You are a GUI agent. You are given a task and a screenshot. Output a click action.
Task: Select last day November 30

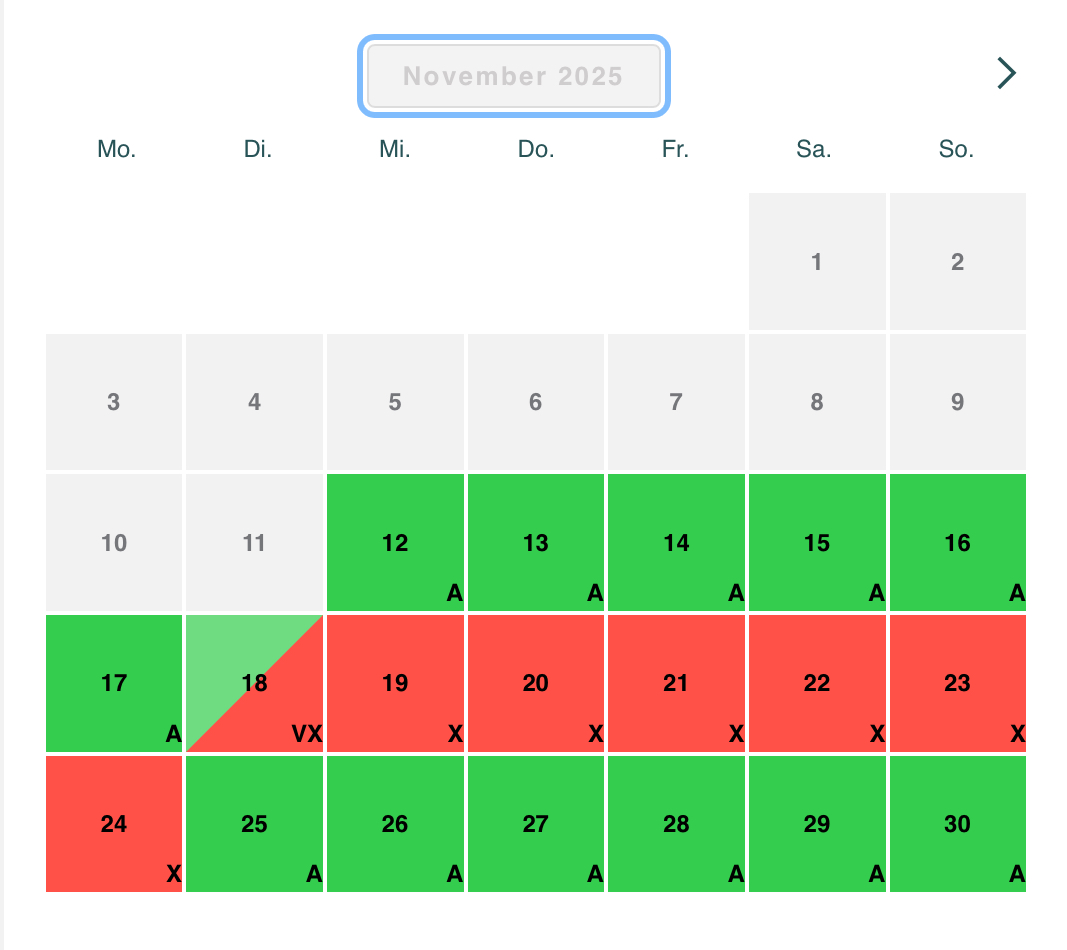[957, 824]
